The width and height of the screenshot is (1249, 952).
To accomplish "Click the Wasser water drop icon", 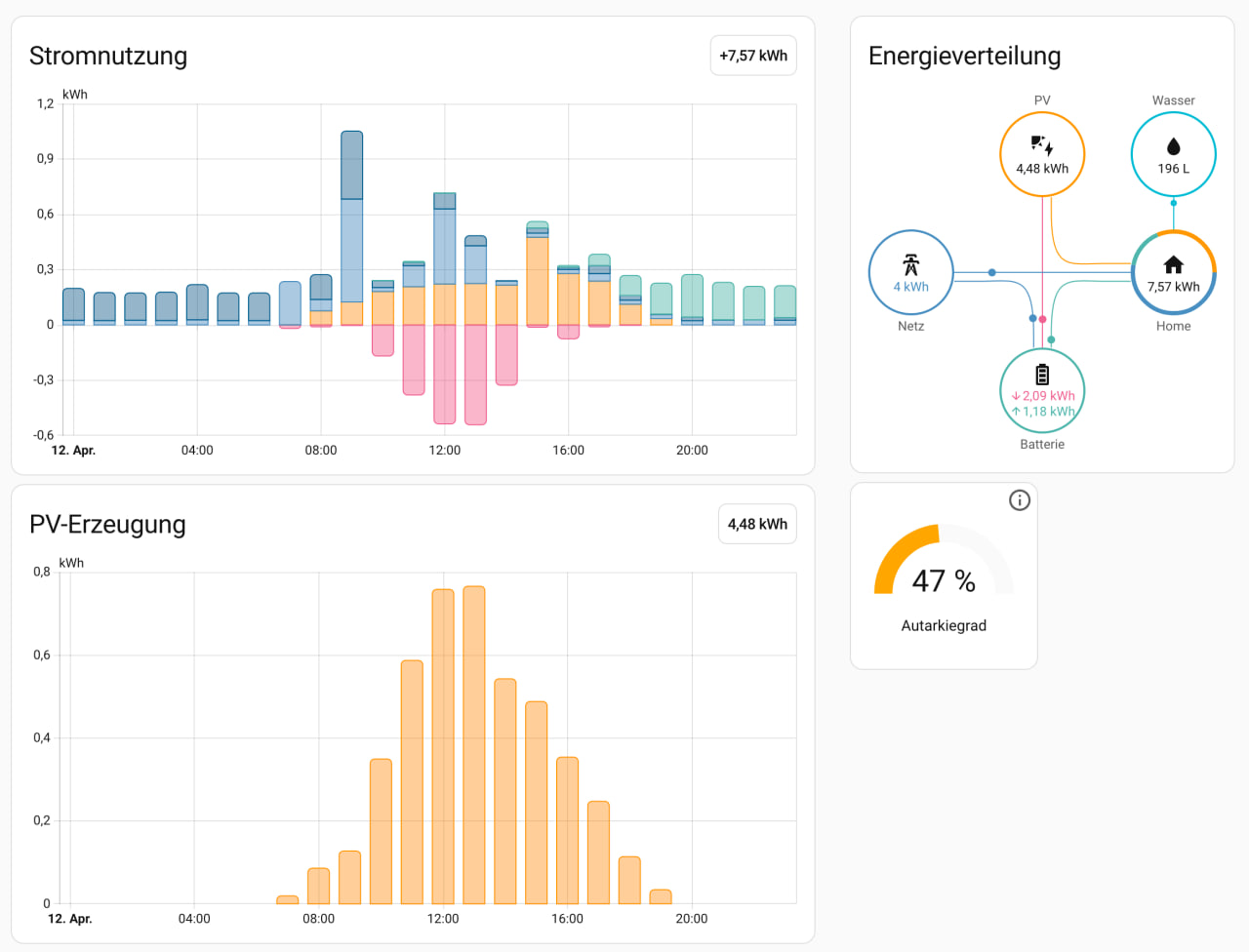I will [1173, 146].
